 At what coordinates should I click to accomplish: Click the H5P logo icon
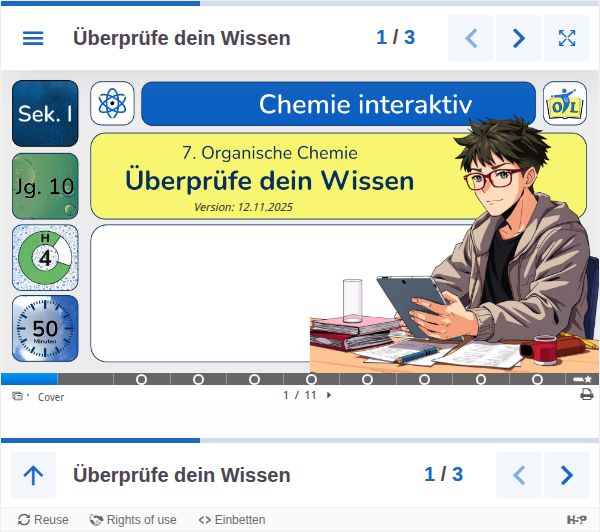pos(577,520)
